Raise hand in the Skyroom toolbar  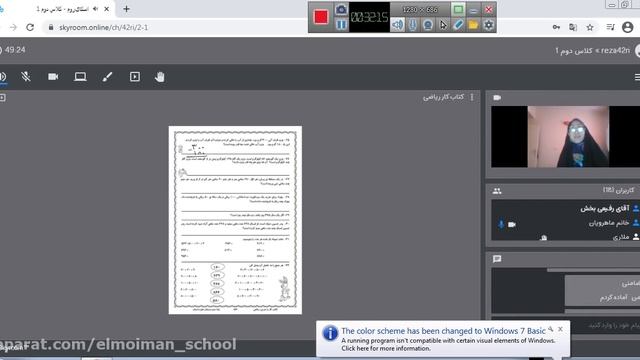click(160, 77)
